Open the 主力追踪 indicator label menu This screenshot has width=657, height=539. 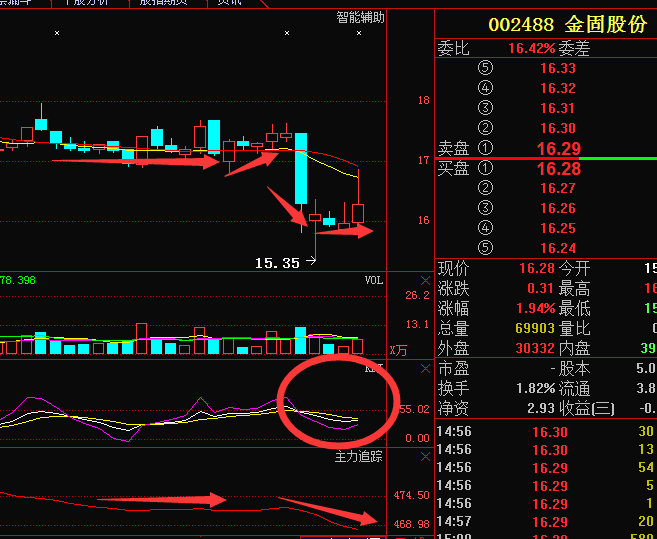359,456
